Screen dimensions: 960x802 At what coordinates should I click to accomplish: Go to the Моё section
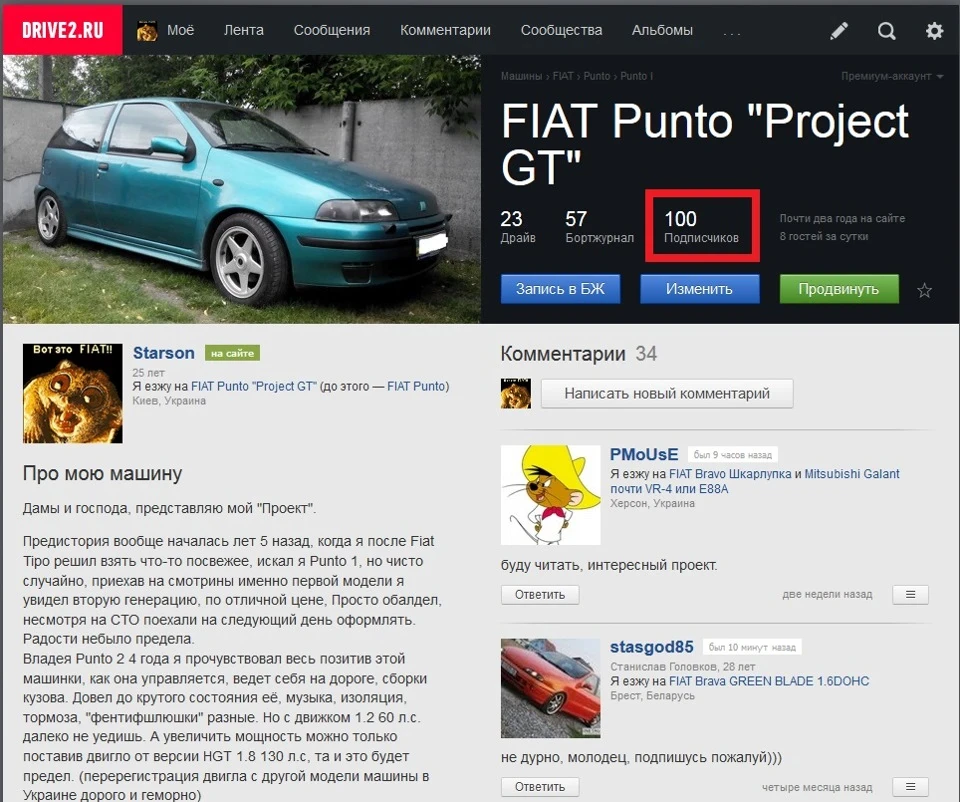pos(181,30)
